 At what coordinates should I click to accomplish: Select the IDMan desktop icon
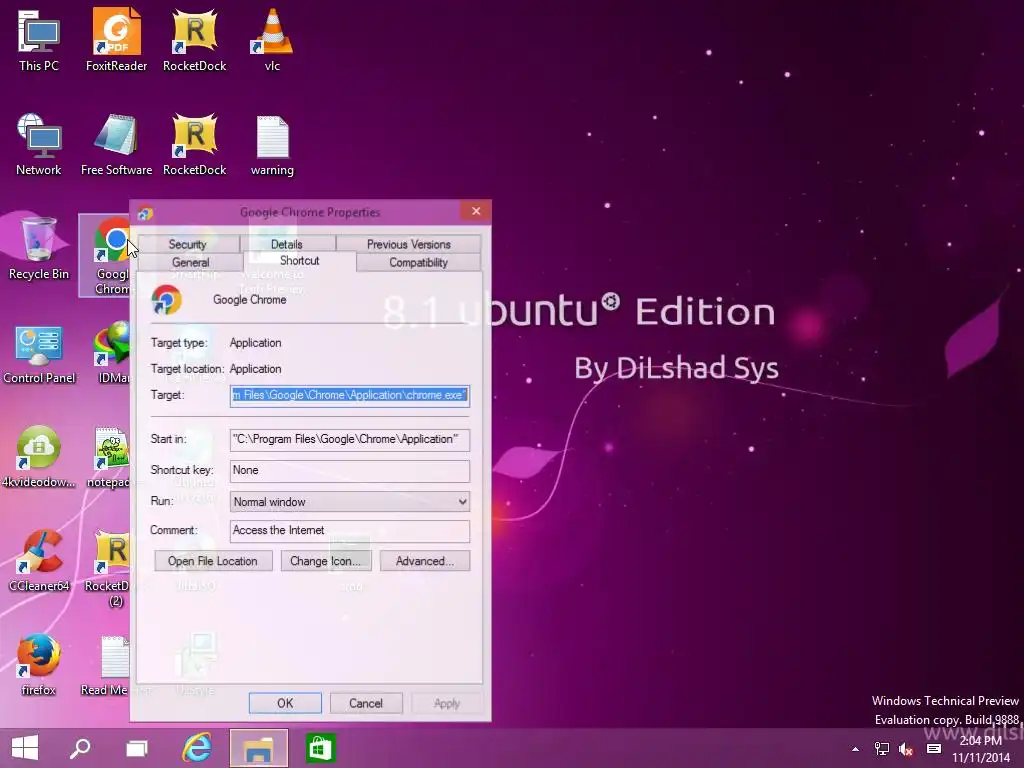112,353
